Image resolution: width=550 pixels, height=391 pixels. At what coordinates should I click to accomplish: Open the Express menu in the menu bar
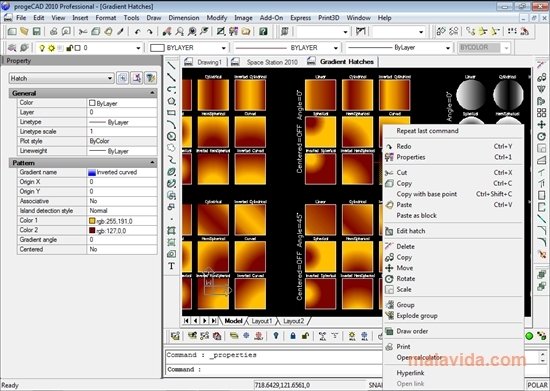[x=300, y=18]
